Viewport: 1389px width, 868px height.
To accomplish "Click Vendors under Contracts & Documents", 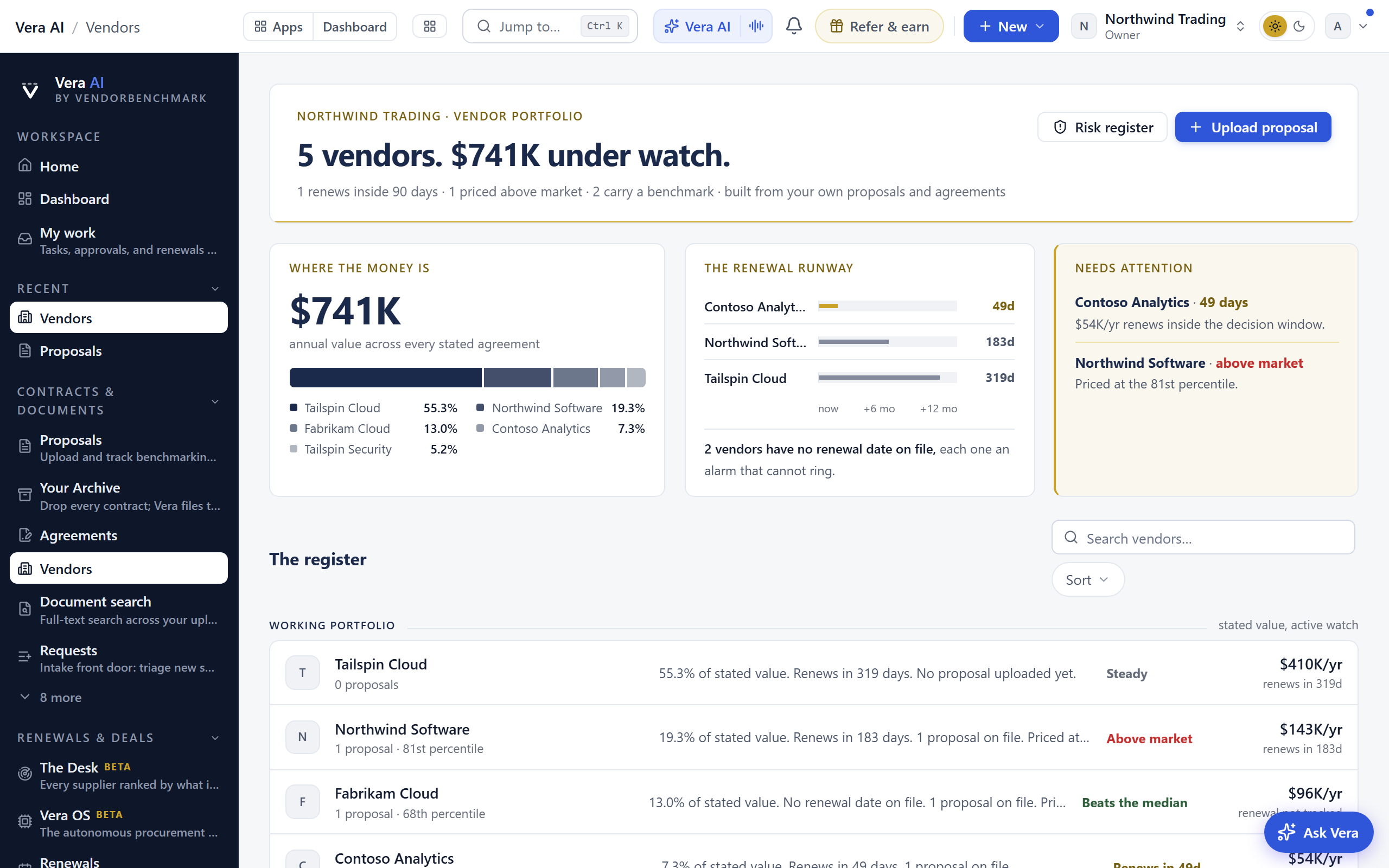I will coord(119,569).
